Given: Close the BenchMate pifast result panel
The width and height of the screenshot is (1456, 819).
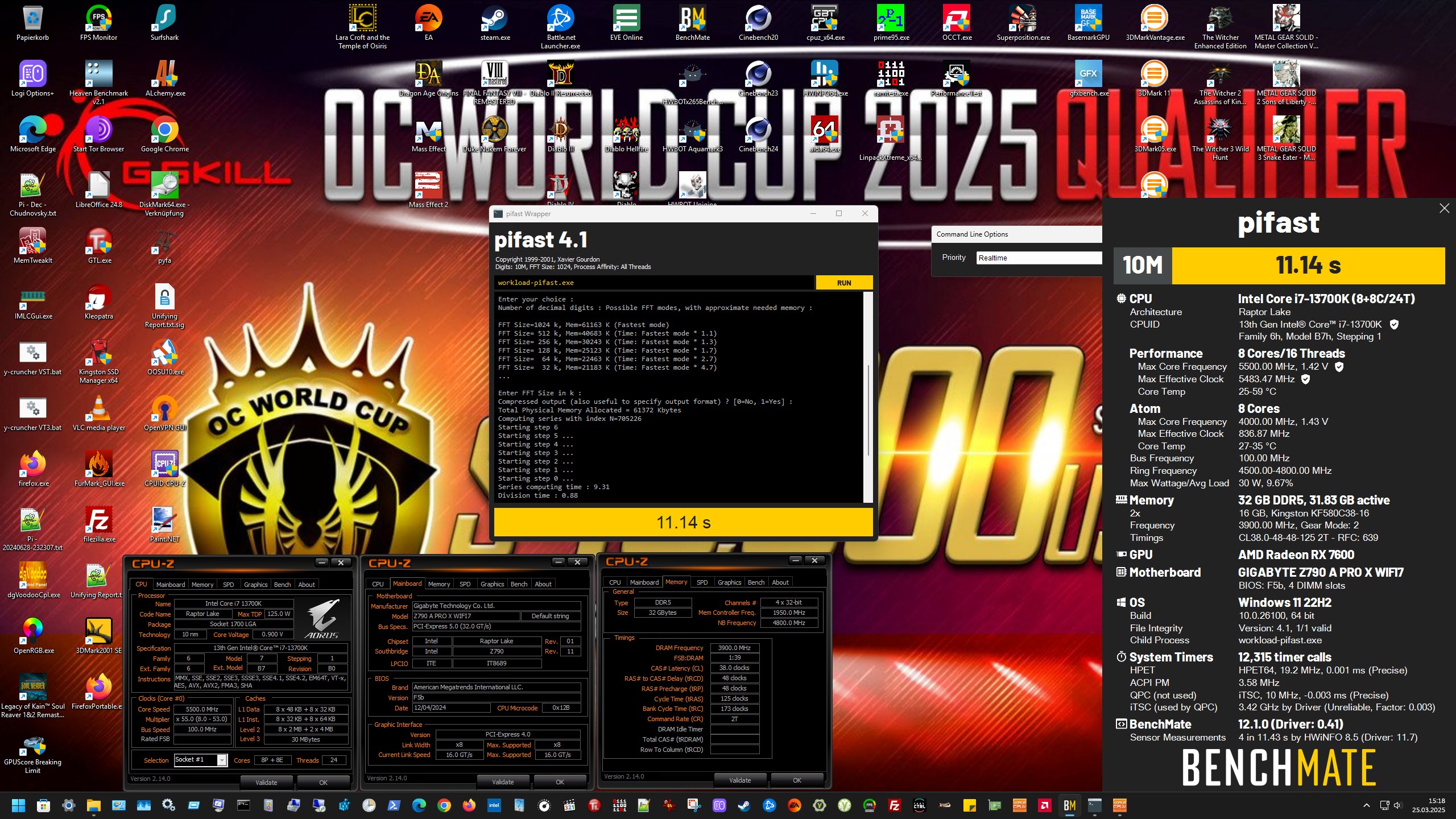Looking at the screenshot, I should pyautogui.click(x=1444, y=208).
